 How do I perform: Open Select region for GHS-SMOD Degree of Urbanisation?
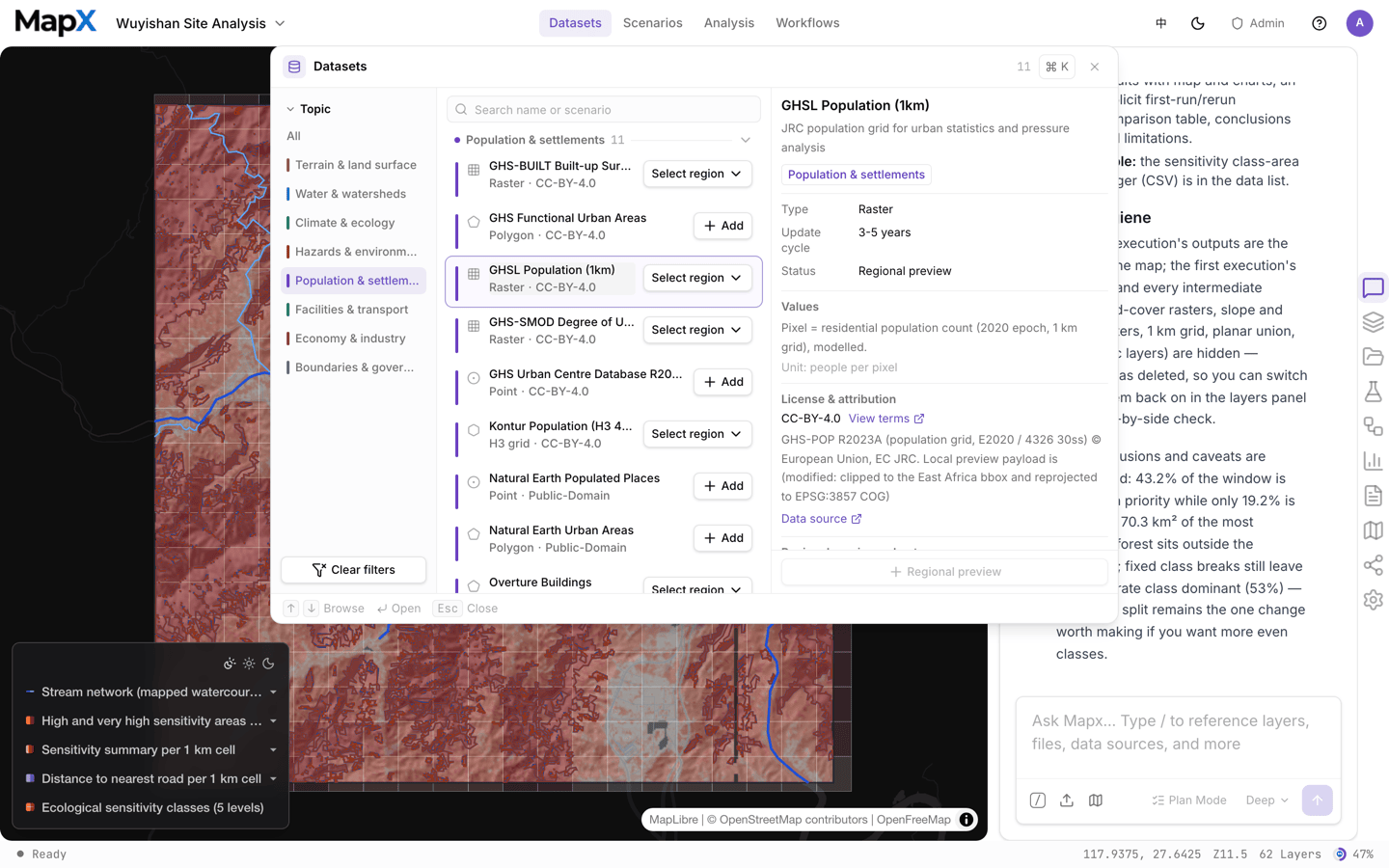697,330
